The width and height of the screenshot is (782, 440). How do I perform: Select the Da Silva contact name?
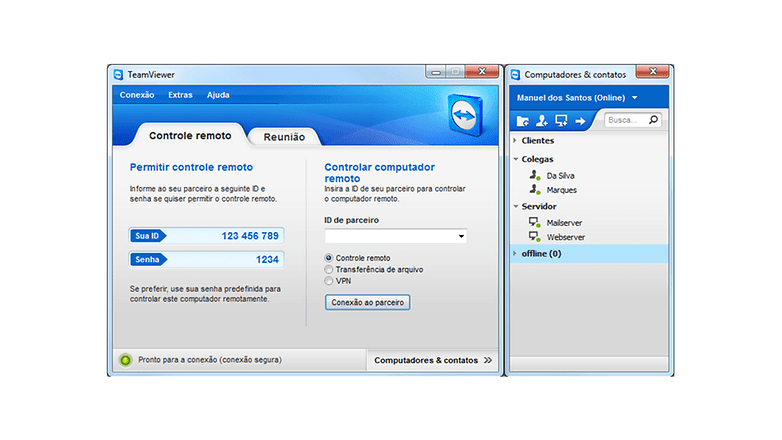561,176
